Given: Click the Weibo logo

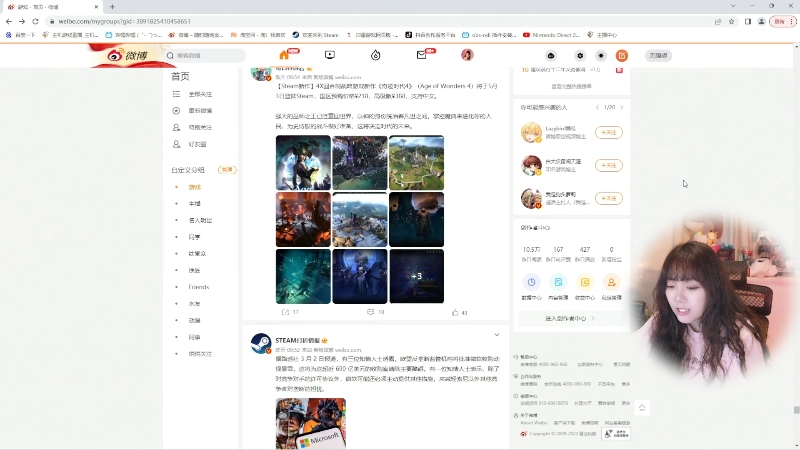Looking at the screenshot, I should point(128,55).
